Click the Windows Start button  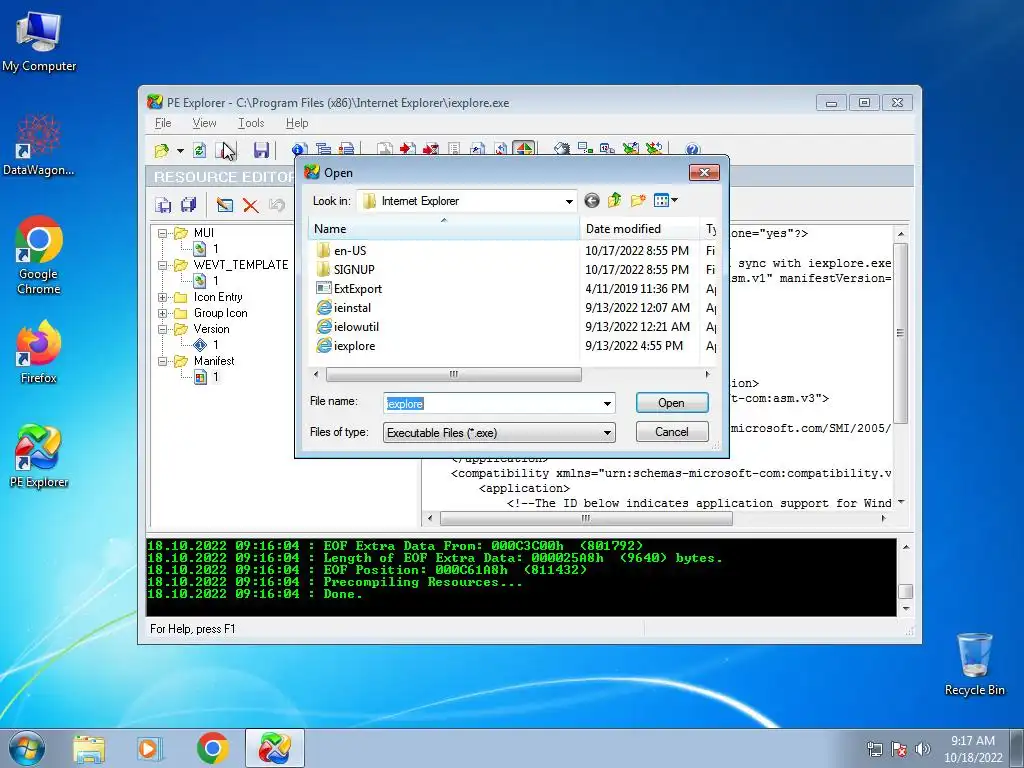(26, 748)
